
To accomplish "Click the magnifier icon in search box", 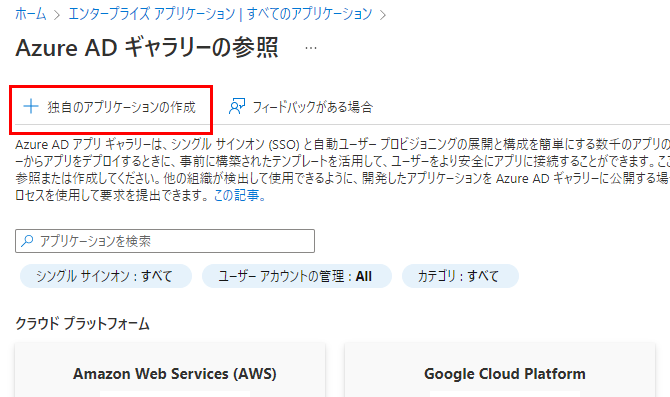I will pos(27,241).
